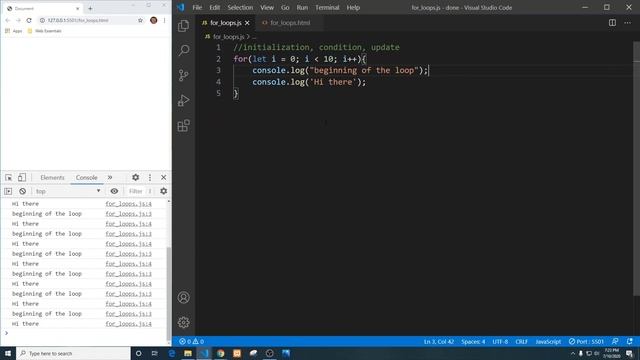The height and width of the screenshot is (360, 640).
Task: Reload the page in Chrome
Action: point(29,20)
